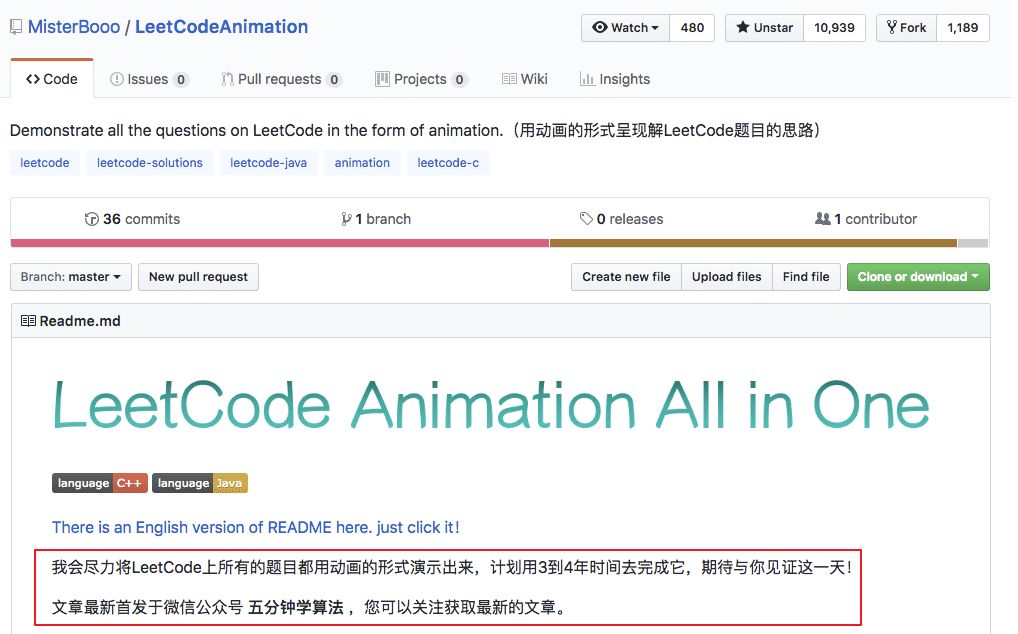Click the brown Java language bar segment

coord(753,243)
